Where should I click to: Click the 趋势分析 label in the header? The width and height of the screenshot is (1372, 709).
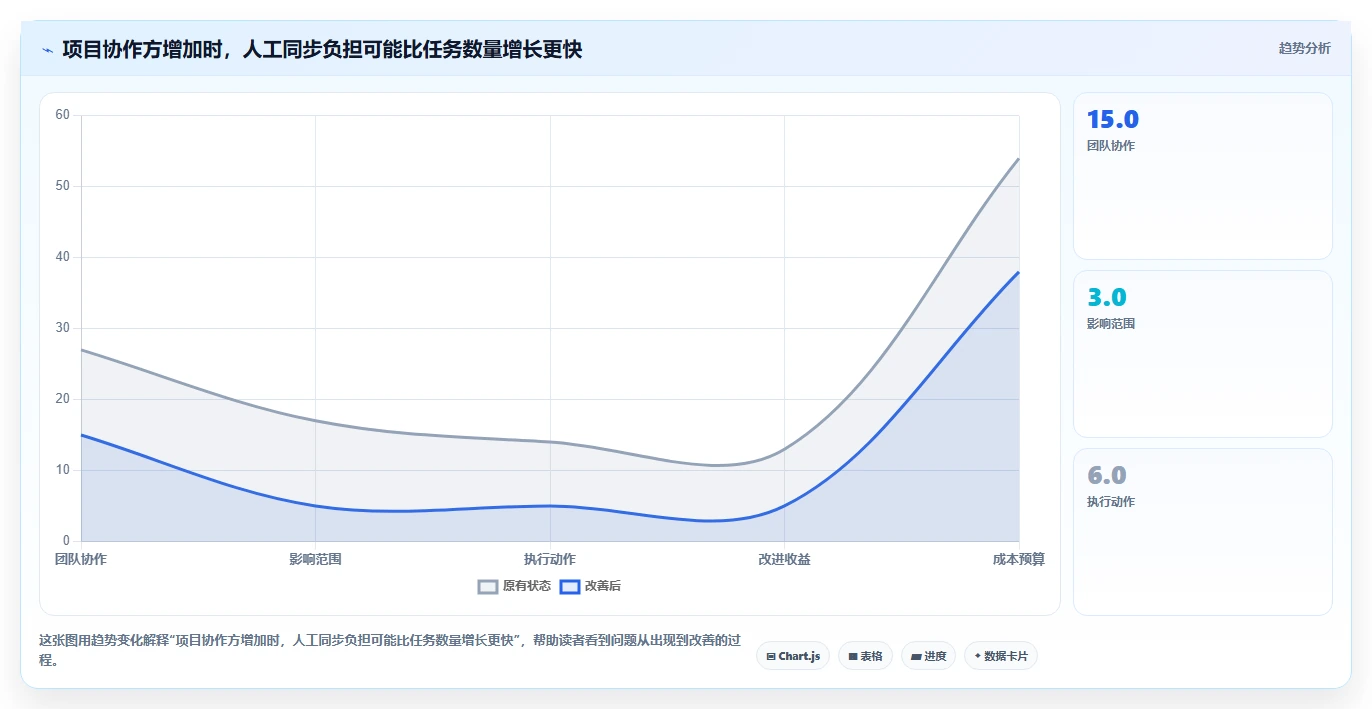tap(1304, 48)
